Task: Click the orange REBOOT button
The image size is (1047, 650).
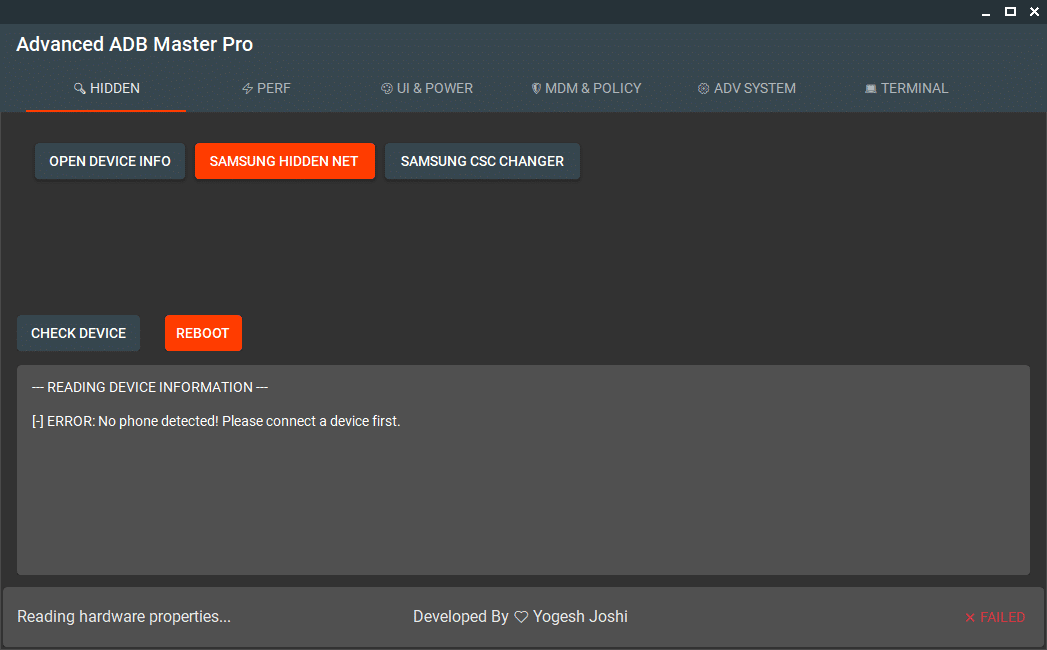Action: [203, 333]
